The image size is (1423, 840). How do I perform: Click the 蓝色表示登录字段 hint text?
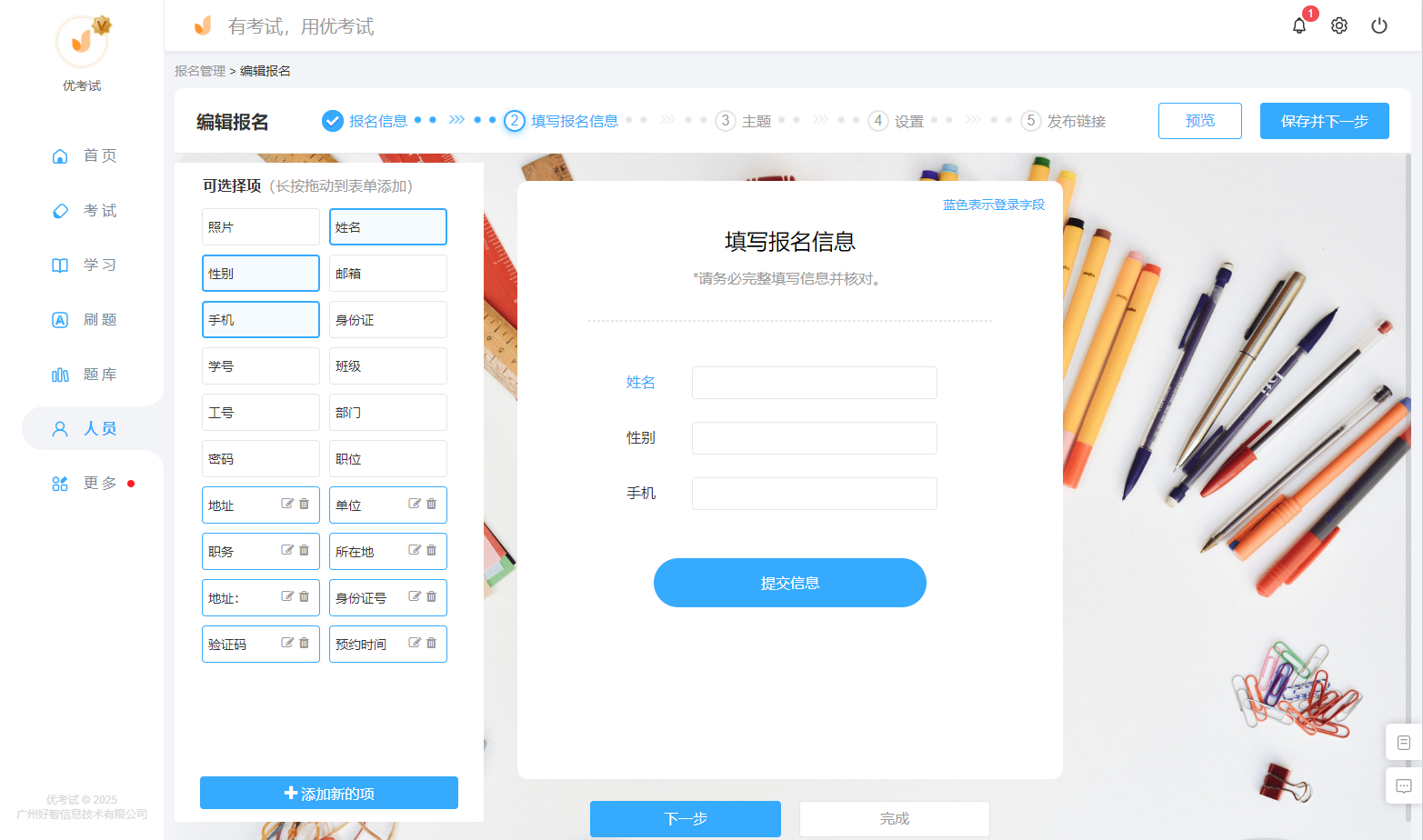tap(994, 205)
